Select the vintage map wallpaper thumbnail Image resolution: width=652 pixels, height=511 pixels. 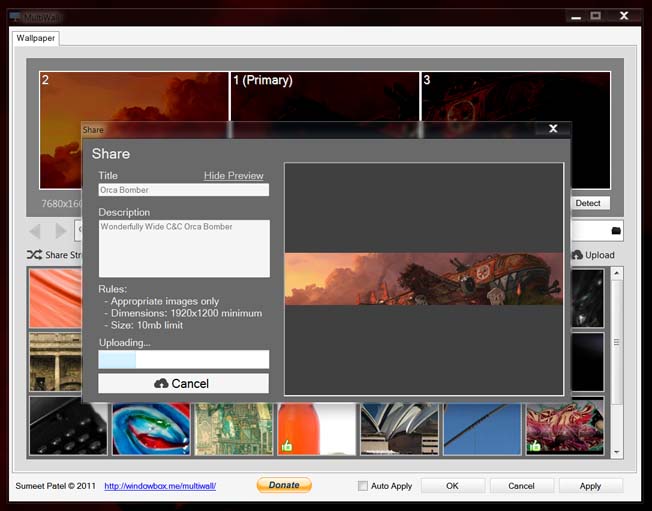pos(234,428)
